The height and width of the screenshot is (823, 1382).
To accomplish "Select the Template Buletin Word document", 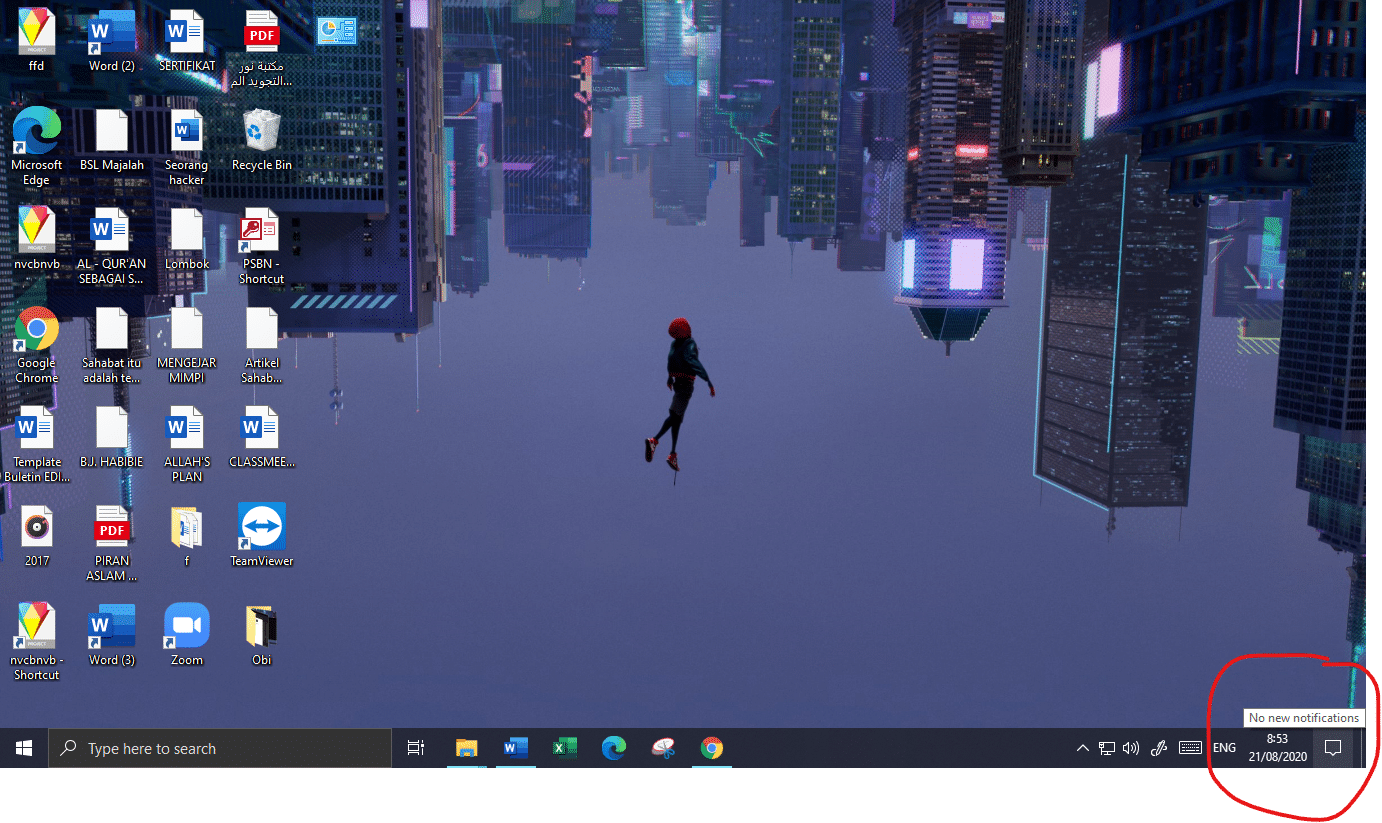I will [37, 444].
